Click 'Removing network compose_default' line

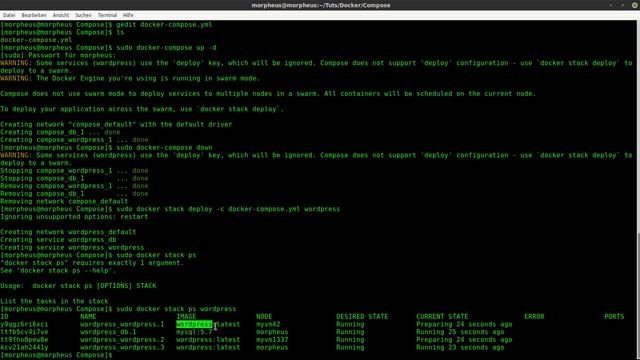(64, 201)
